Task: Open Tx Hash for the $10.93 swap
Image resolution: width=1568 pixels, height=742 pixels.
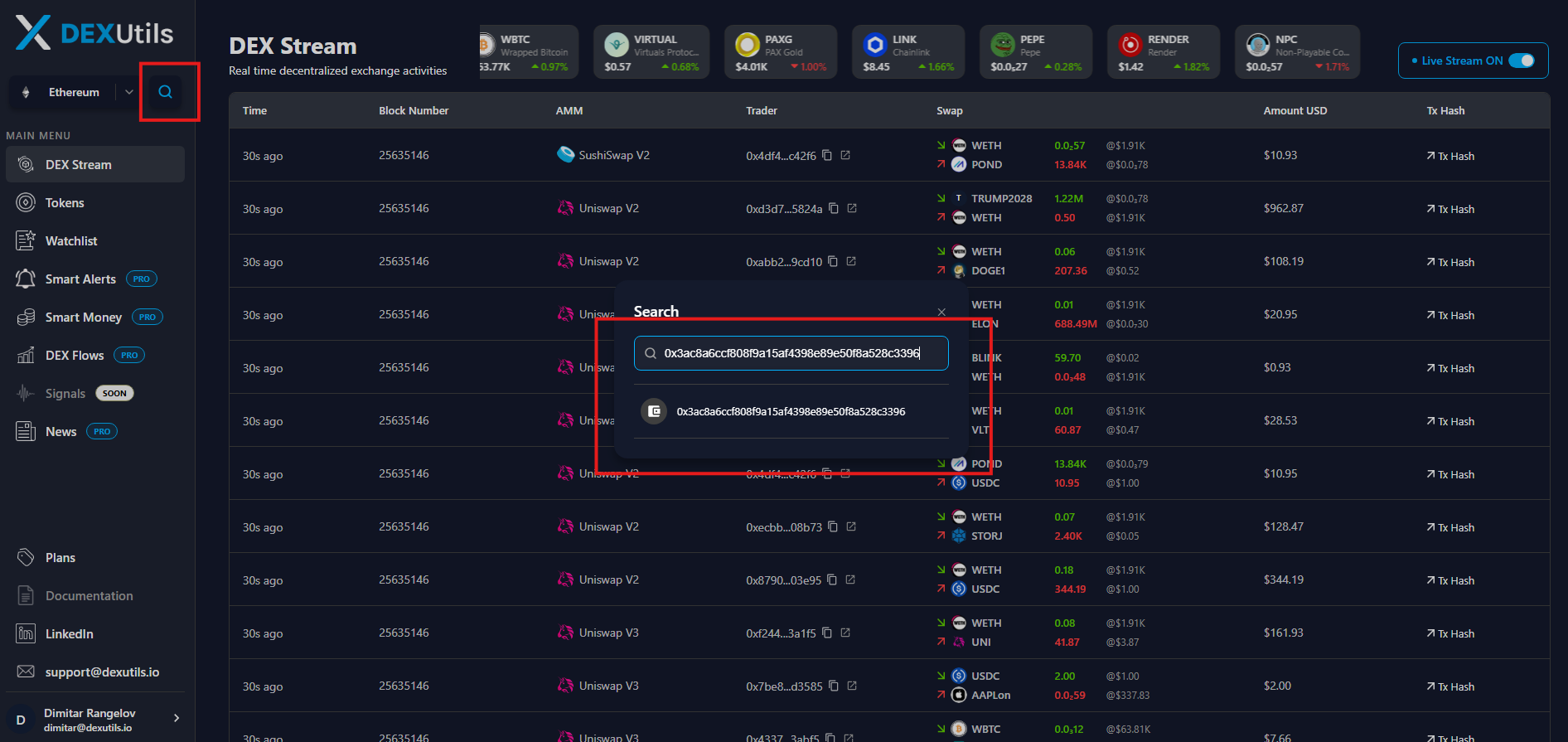Action: tap(1450, 156)
